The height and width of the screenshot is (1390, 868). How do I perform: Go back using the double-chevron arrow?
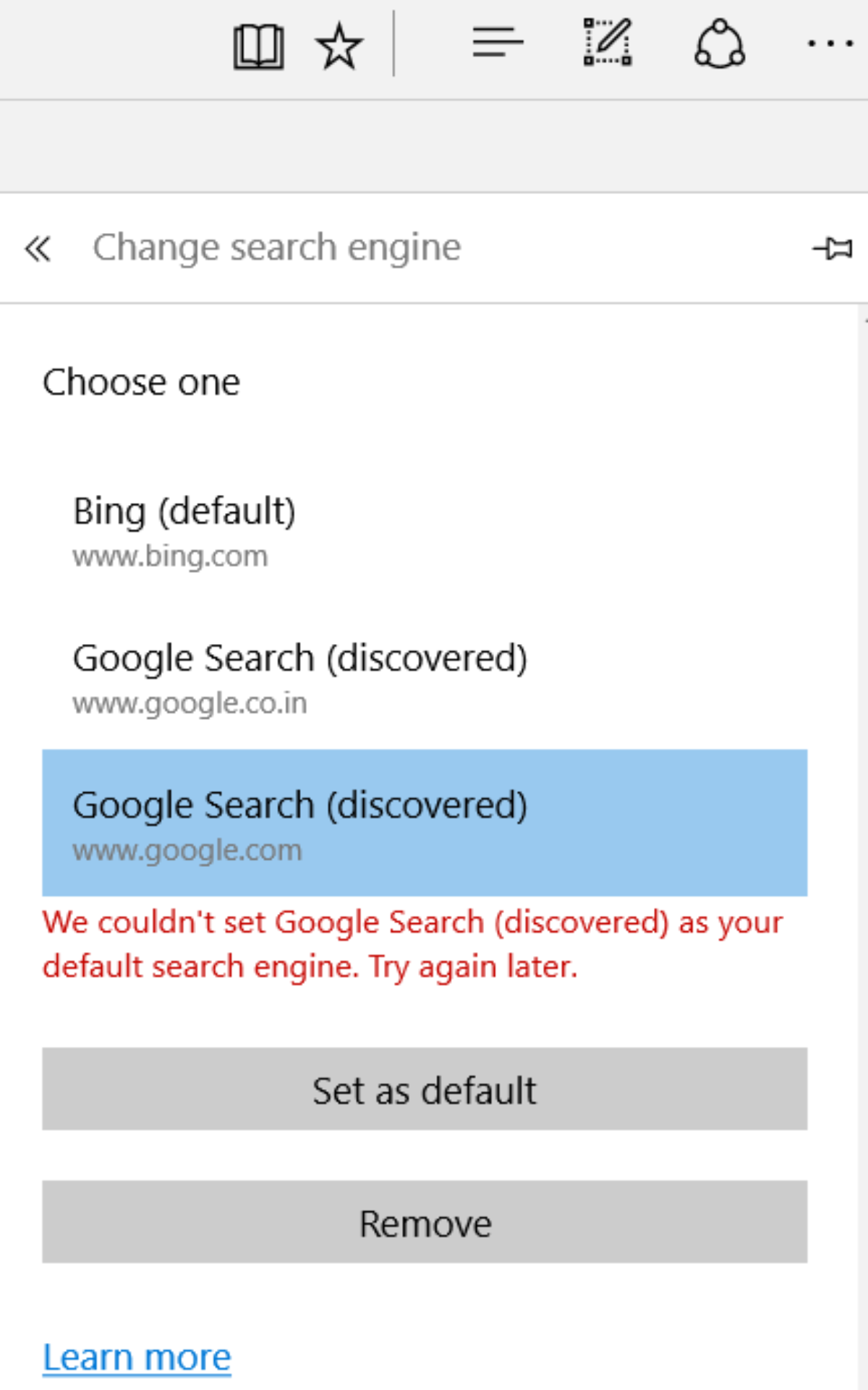coord(38,249)
